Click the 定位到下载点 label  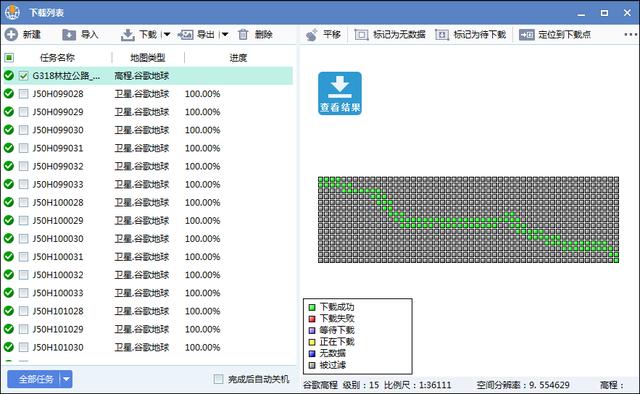(x=564, y=35)
